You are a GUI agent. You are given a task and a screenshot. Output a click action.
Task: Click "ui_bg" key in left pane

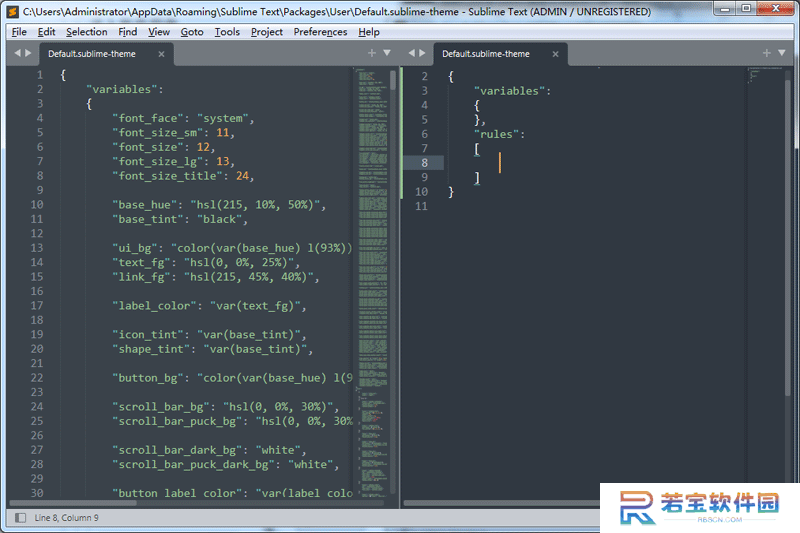click(135, 248)
